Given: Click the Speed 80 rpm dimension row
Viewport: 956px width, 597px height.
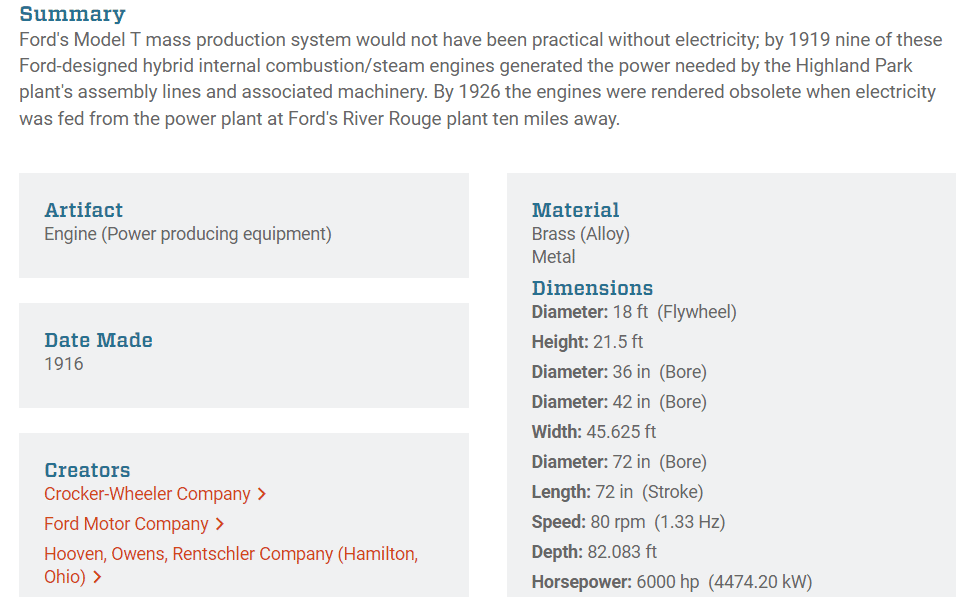Looking at the screenshot, I should (628, 522).
